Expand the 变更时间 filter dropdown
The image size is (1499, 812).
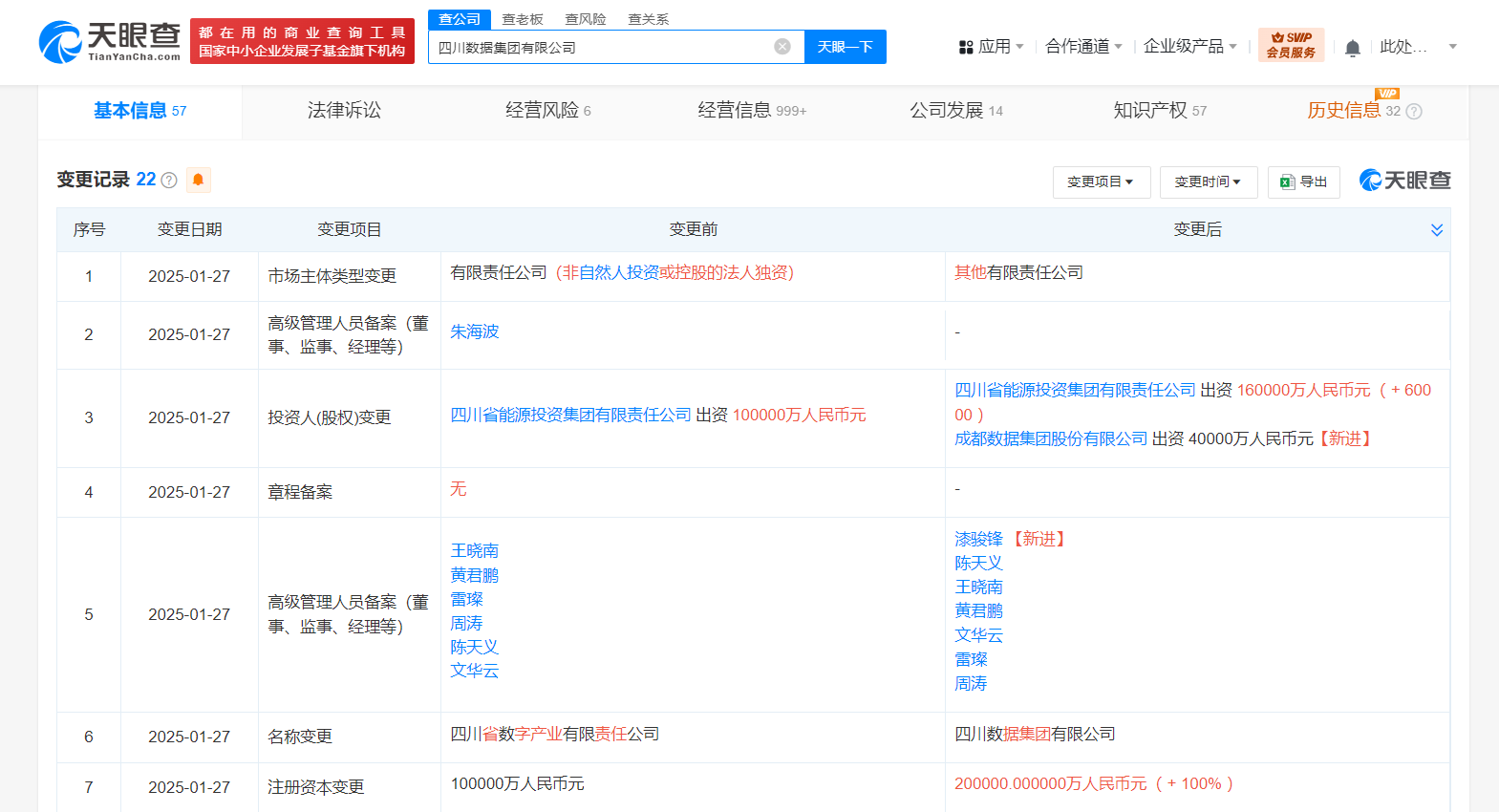click(1208, 182)
